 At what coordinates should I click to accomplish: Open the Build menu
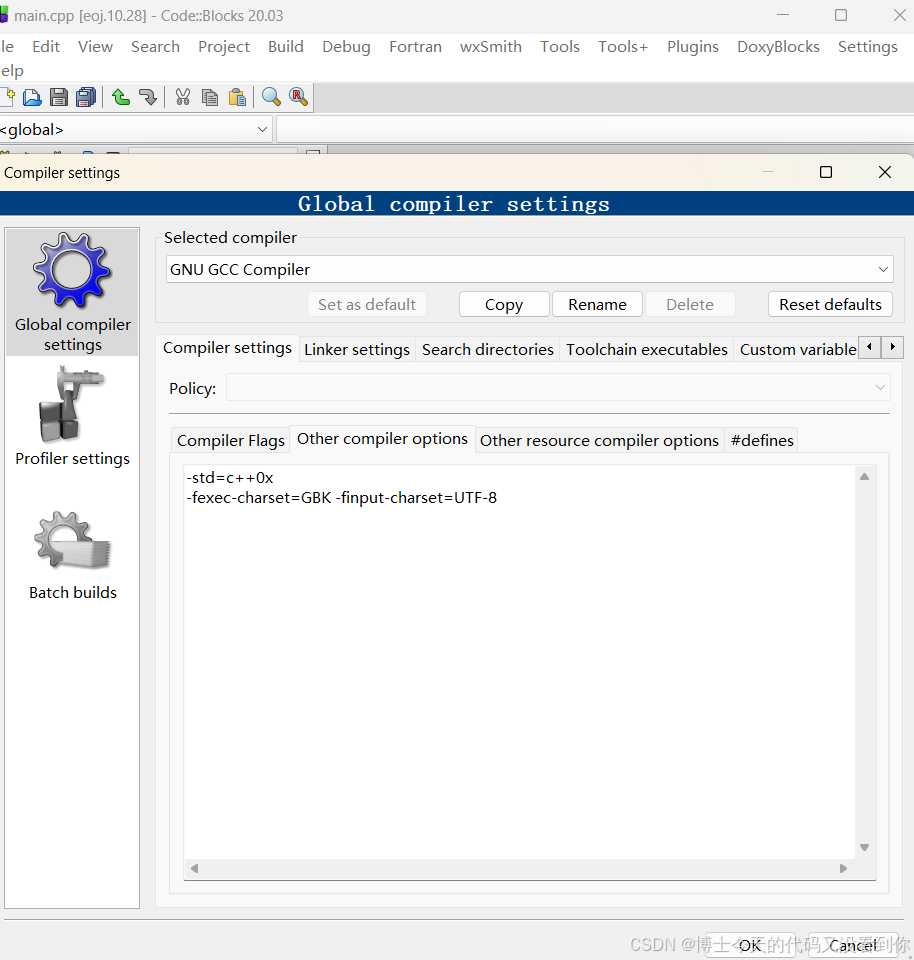click(286, 47)
